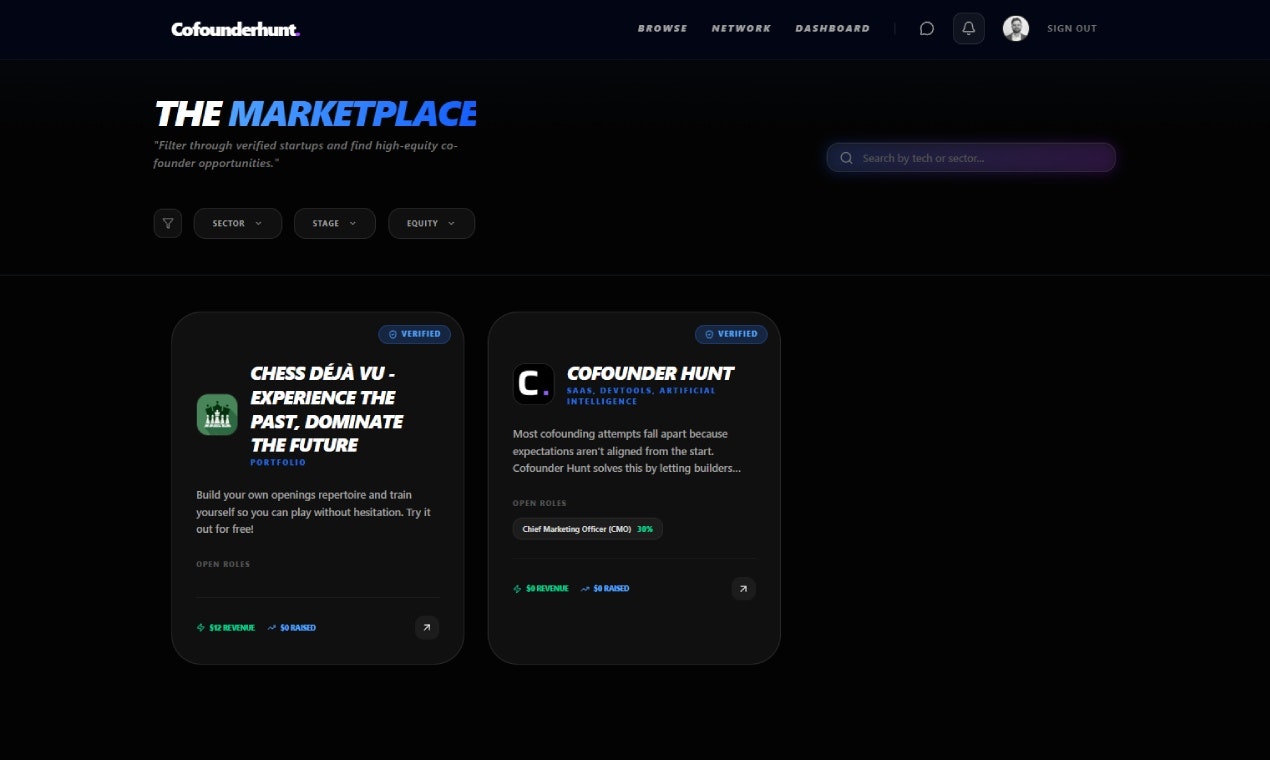This screenshot has height=760, width=1270.
Task: Open Chess Déjà Vu via its external link arrow
Action: (x=427, y=627)
